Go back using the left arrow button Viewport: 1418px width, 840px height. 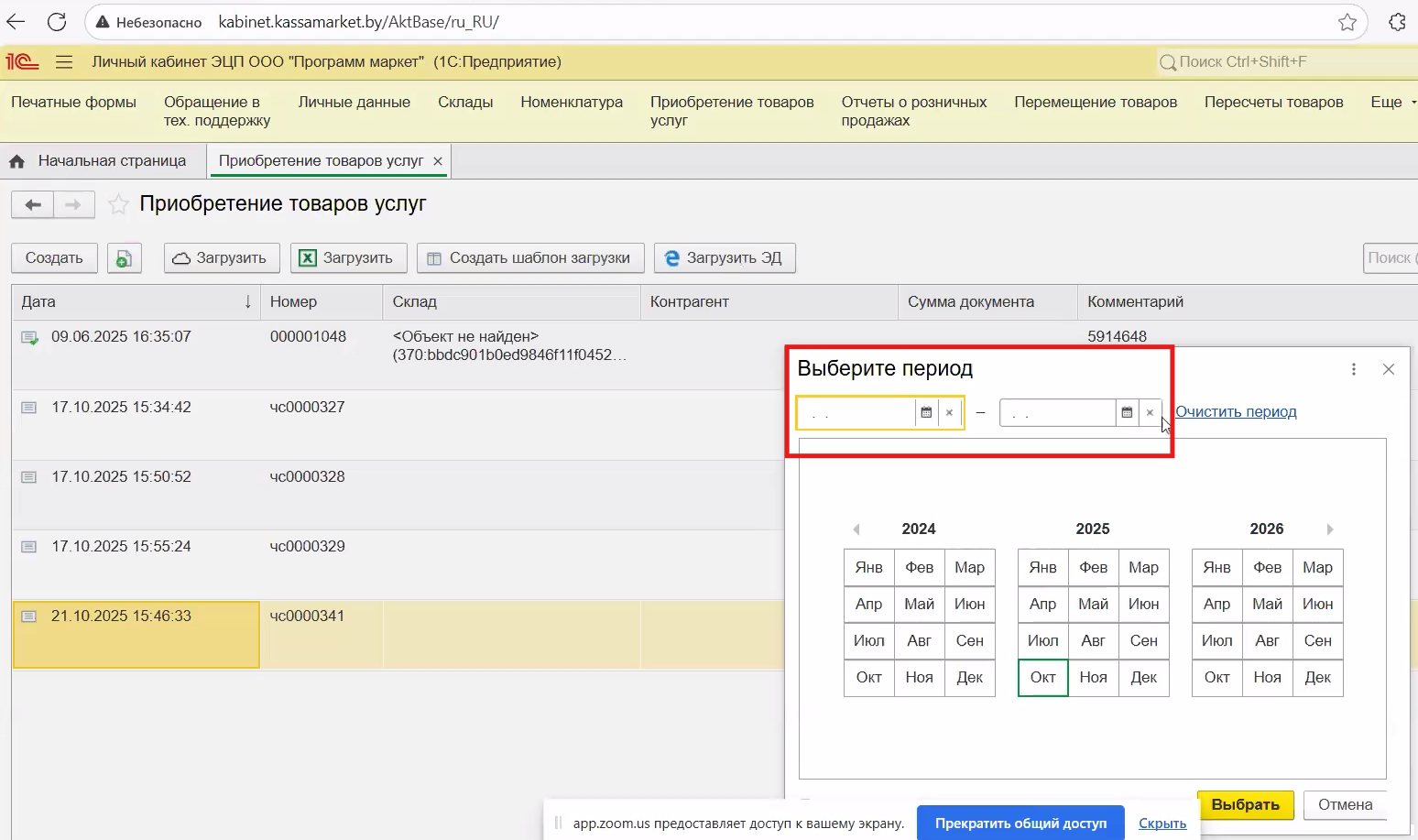point(33,204)
